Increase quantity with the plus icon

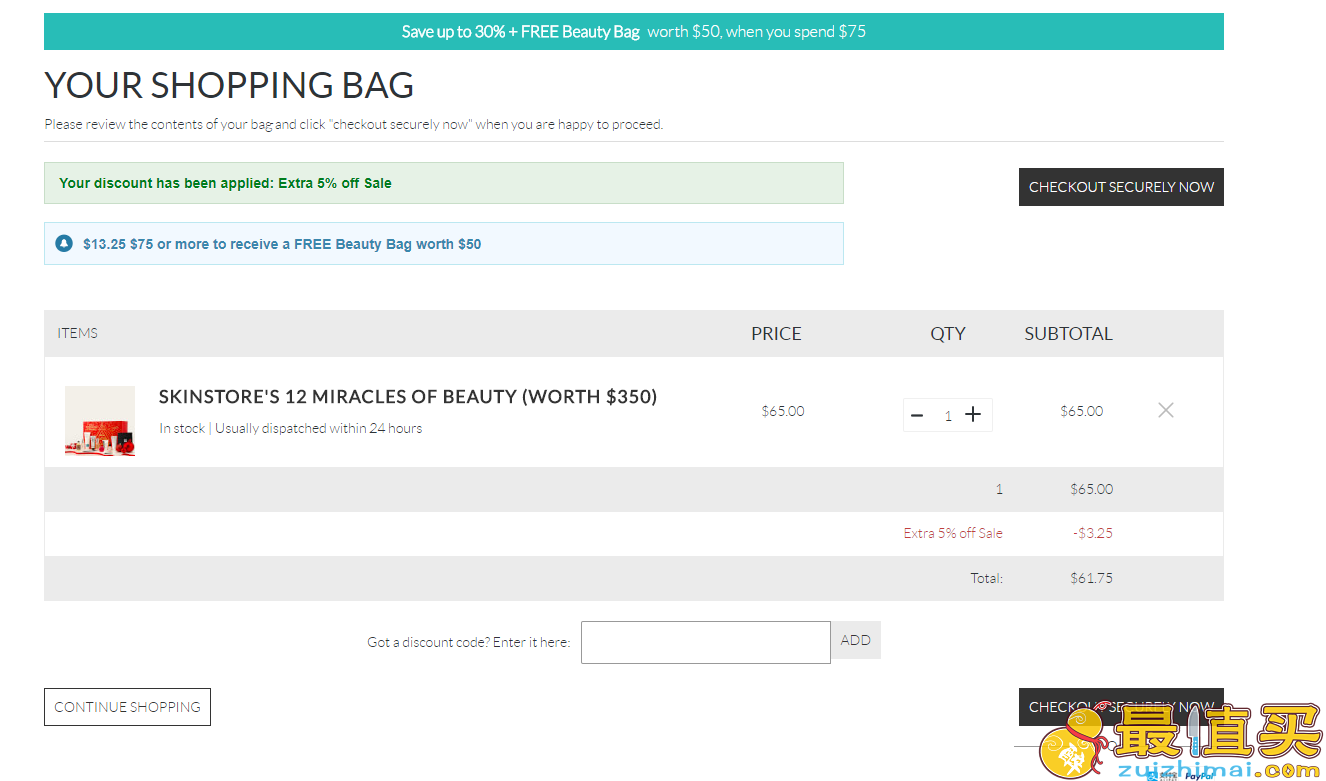[973, 415]
